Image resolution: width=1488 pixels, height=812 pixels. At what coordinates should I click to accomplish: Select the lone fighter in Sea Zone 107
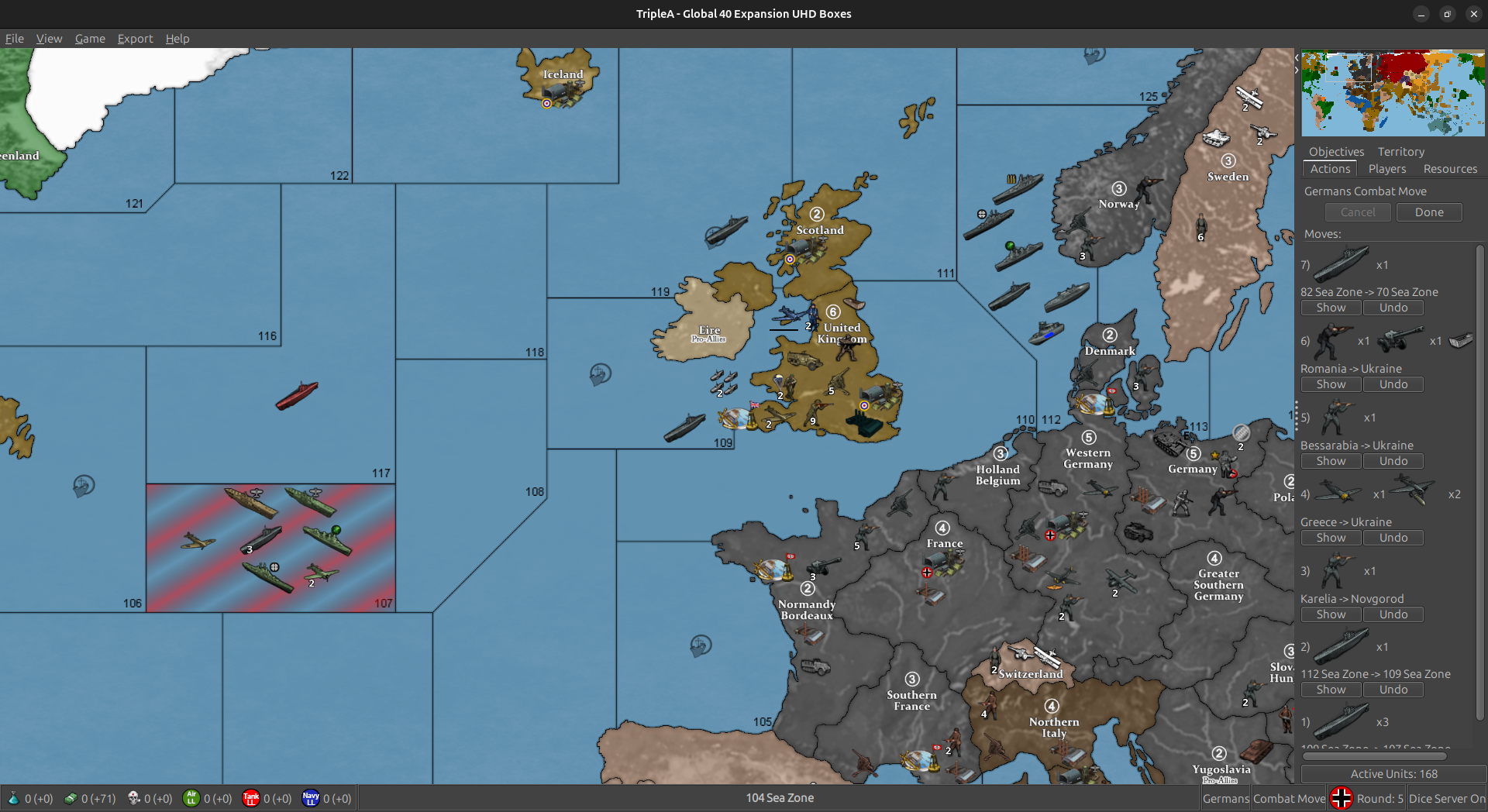coord(198,541)
